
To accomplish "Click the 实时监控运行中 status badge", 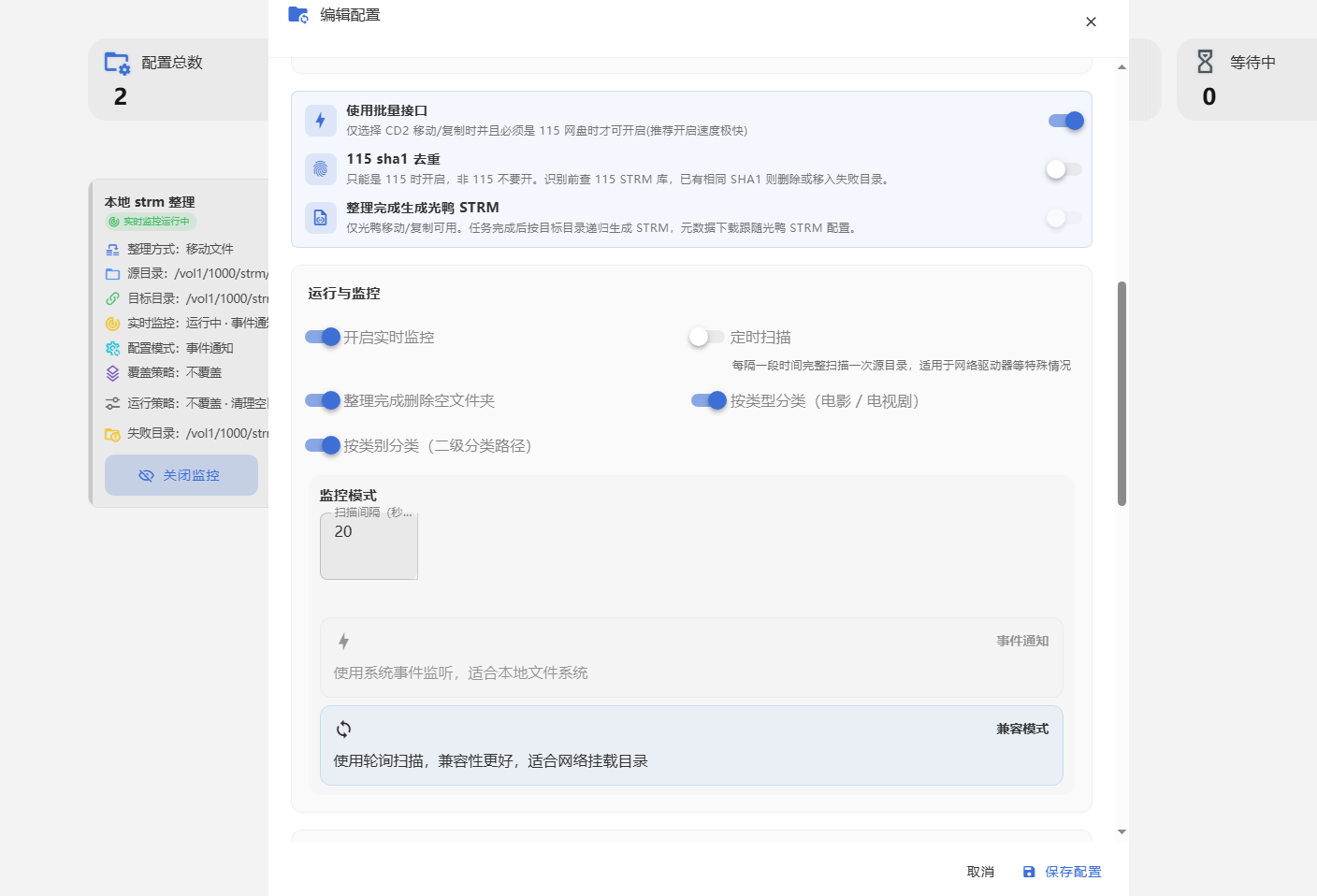I will click(x=151, y=222).
